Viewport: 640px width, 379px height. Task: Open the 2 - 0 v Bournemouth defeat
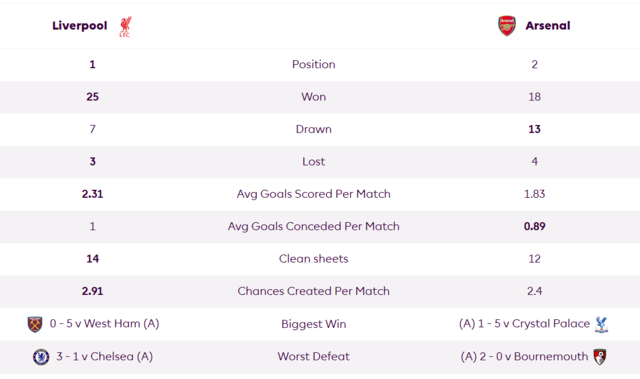pyautogui.click(x=524, y=357)
